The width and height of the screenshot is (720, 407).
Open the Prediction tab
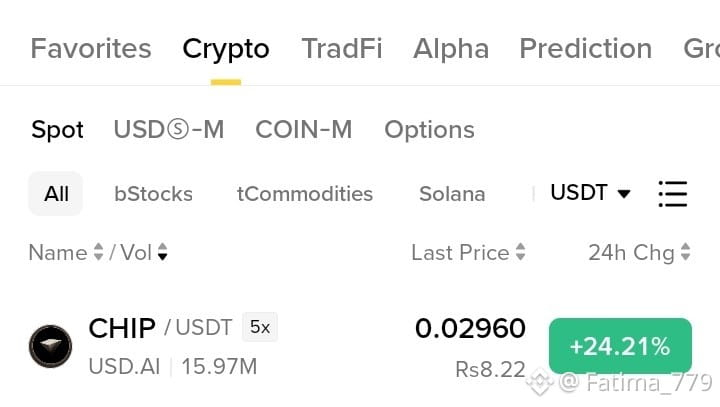coord(585,48)
